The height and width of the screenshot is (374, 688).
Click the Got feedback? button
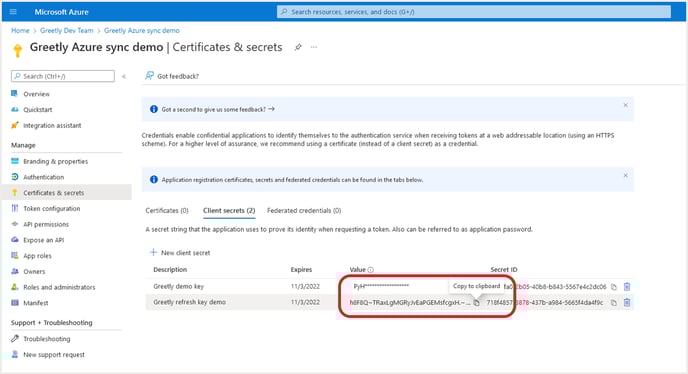point(172,76)
